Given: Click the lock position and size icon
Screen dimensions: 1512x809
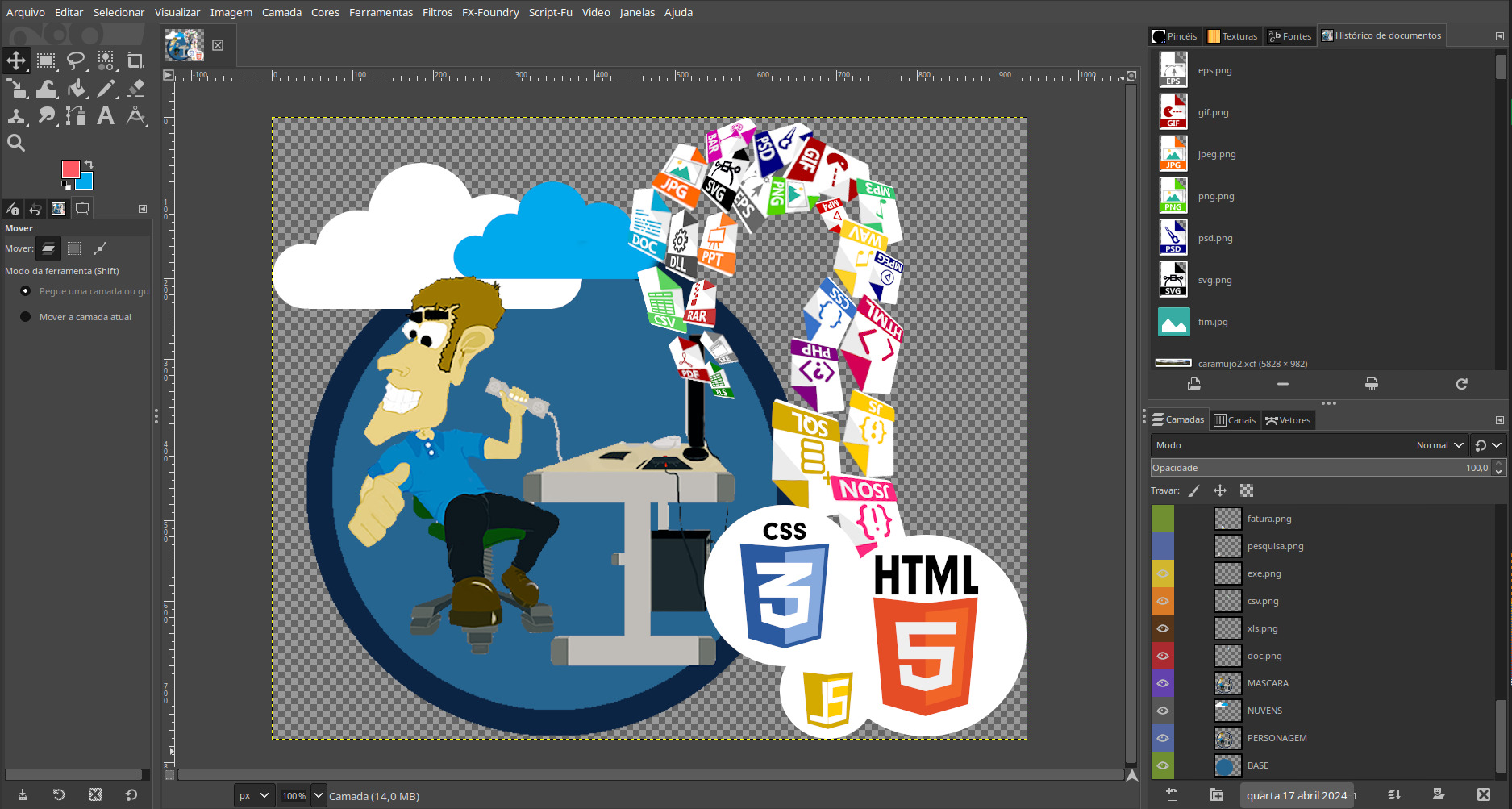Looking at the screenshot, I should click(1220, 490).
